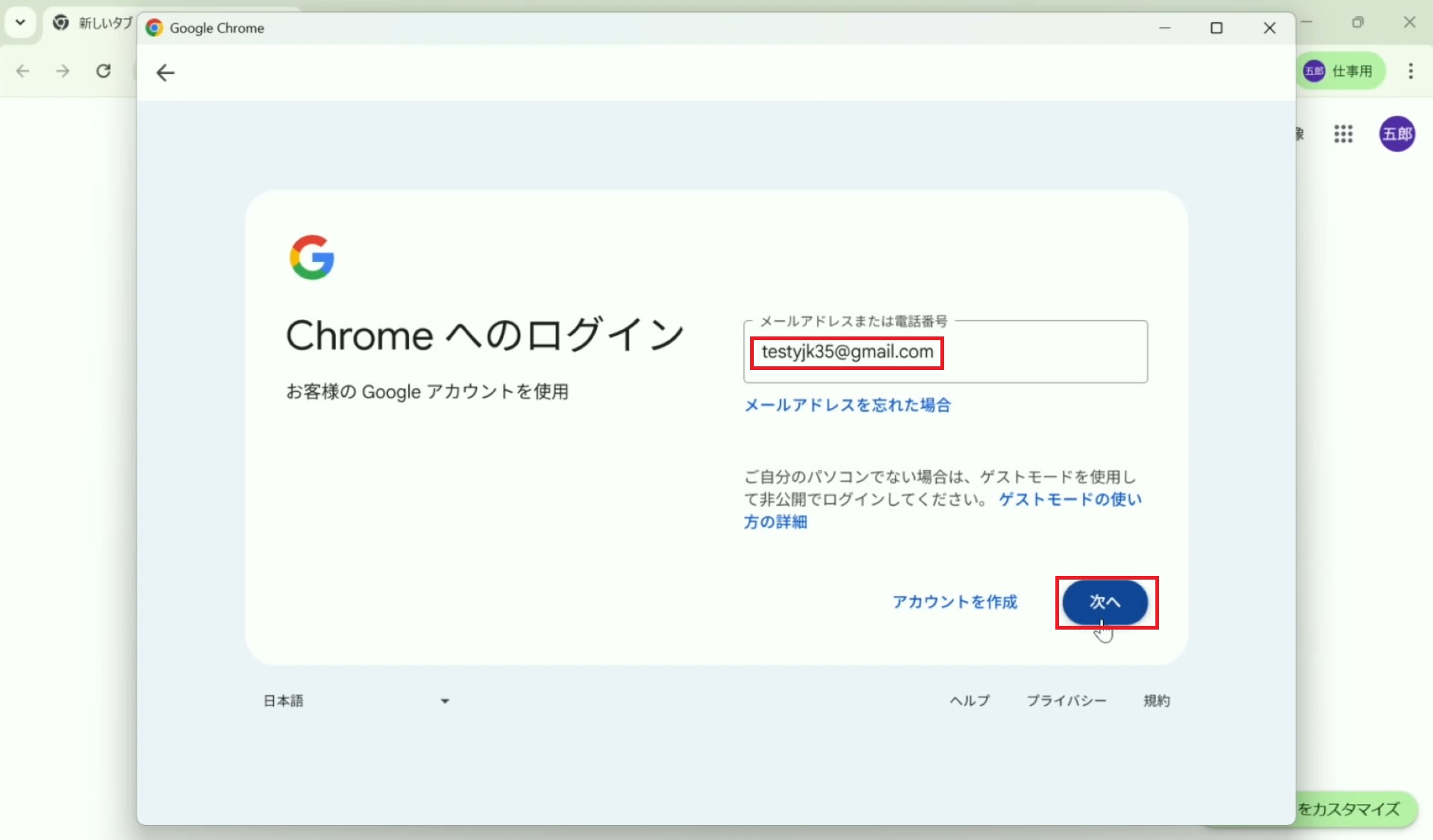
Task: Click the browser back arrow in toolbar
Action: [23, 71]
